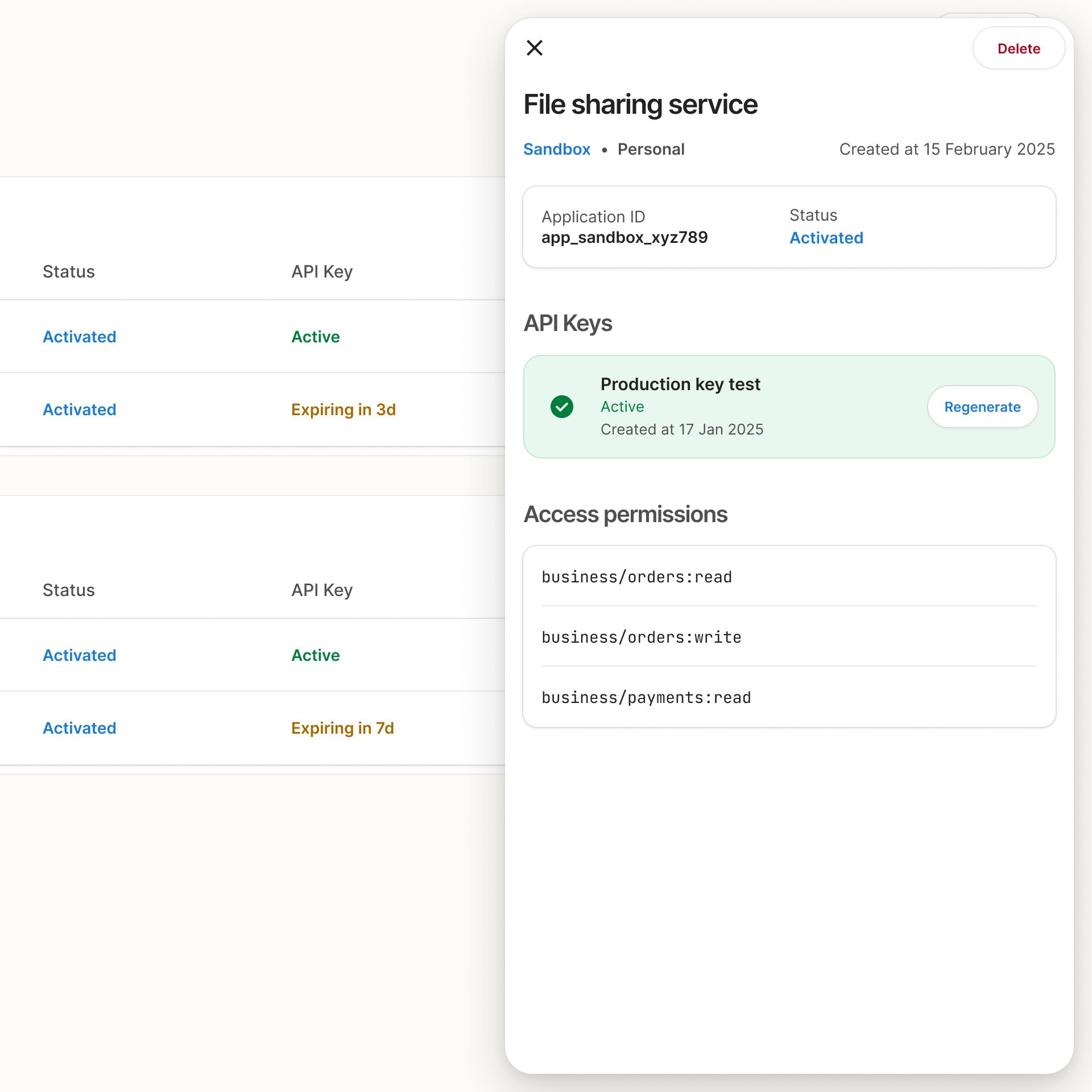Select the app_sandbox_xyz789 application ID
The width and height of the screenshot is (1092, 1092).
[624, 237]
